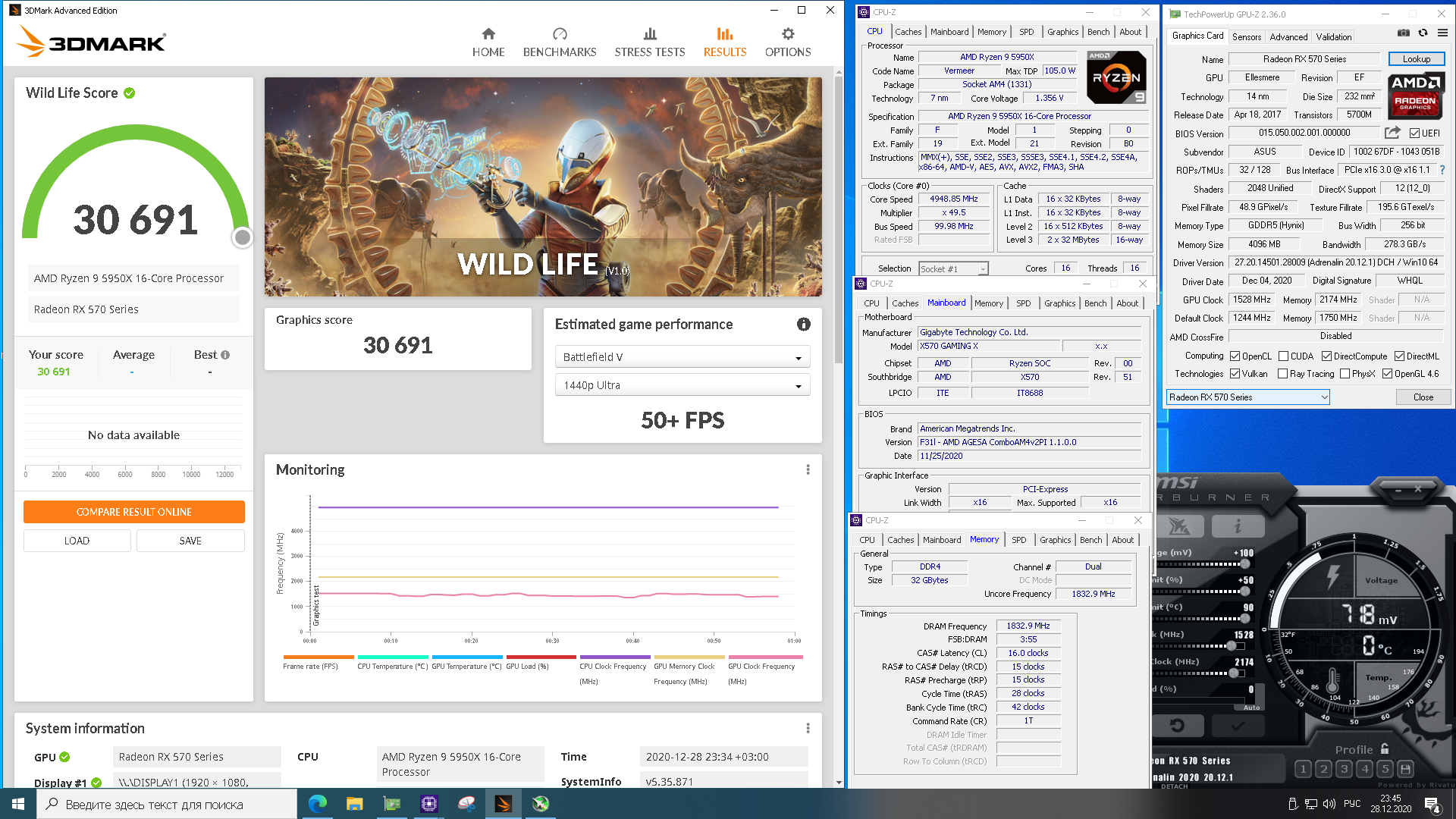This screenshot has height=819, width=1456.
Task: Click the GPU-Z screenshot camera icon
Action: click(1404, 33)
